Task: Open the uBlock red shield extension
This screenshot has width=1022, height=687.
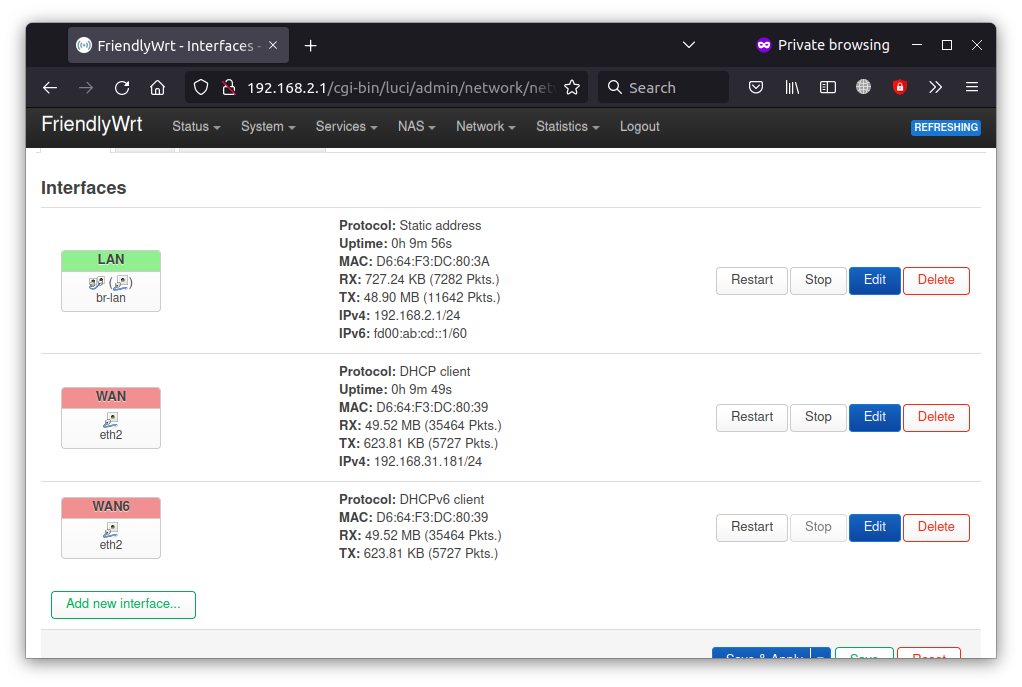Action: pyautogui.click(x=899, y=87)
